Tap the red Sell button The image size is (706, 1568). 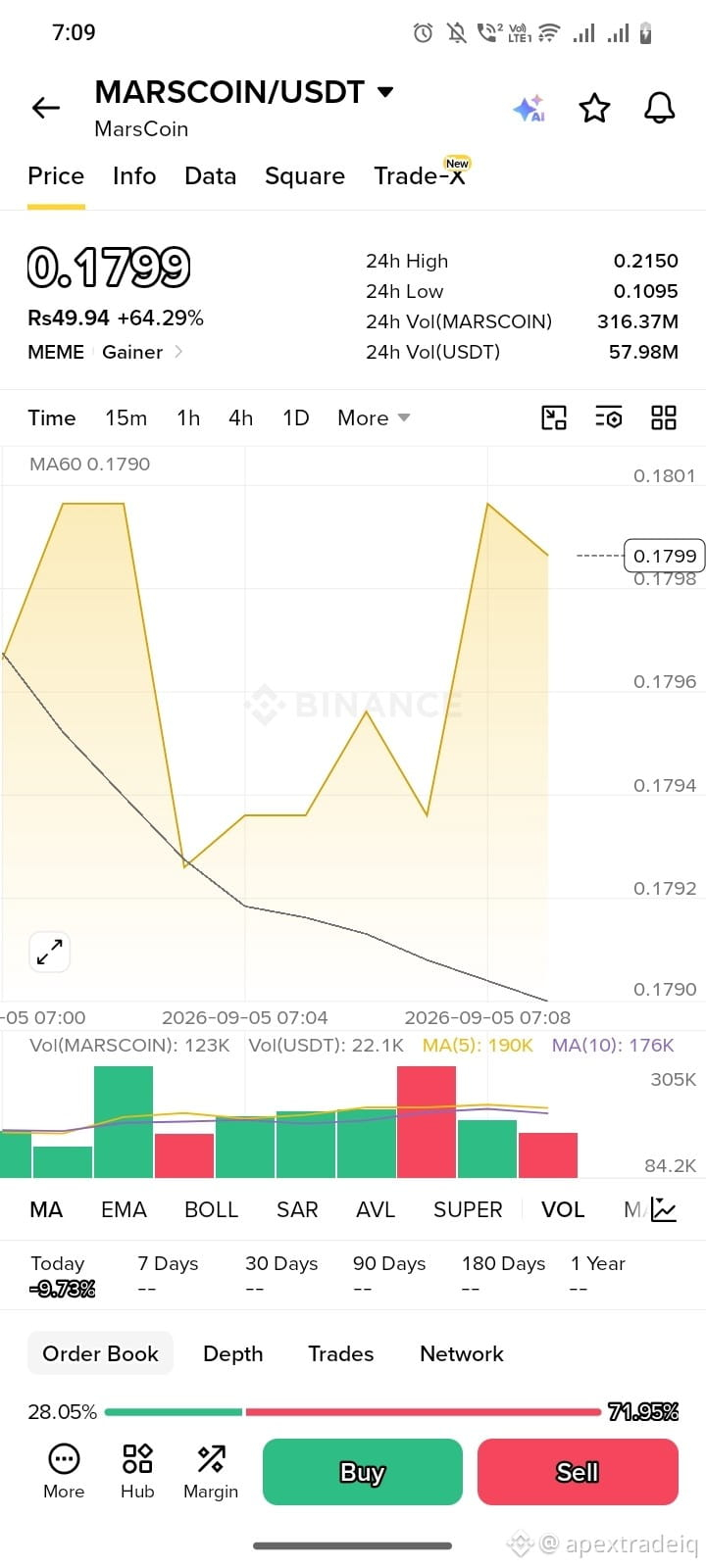click(578, 1472)
